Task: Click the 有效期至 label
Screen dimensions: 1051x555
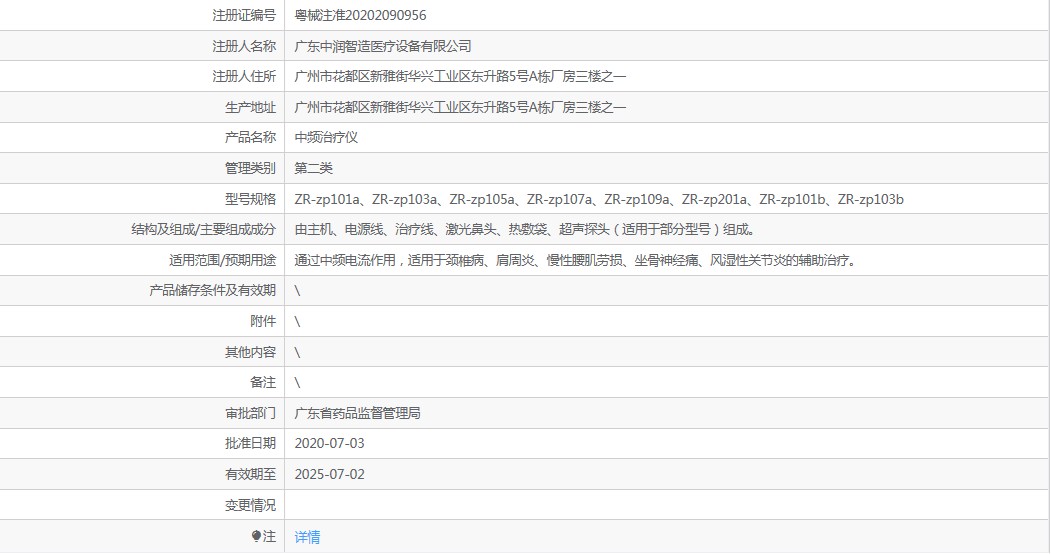Action: pyautogui.click(x=250, y=474)
